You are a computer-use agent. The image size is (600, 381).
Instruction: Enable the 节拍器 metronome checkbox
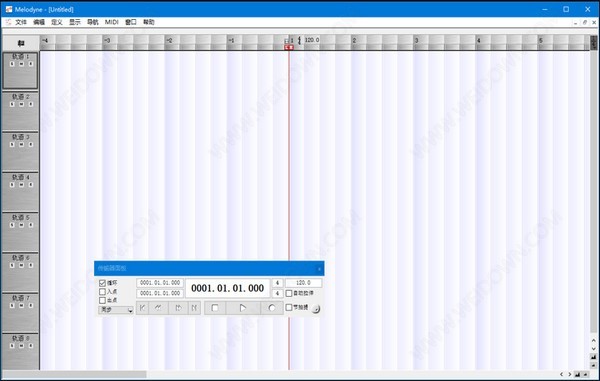click(x=289, y=307)
